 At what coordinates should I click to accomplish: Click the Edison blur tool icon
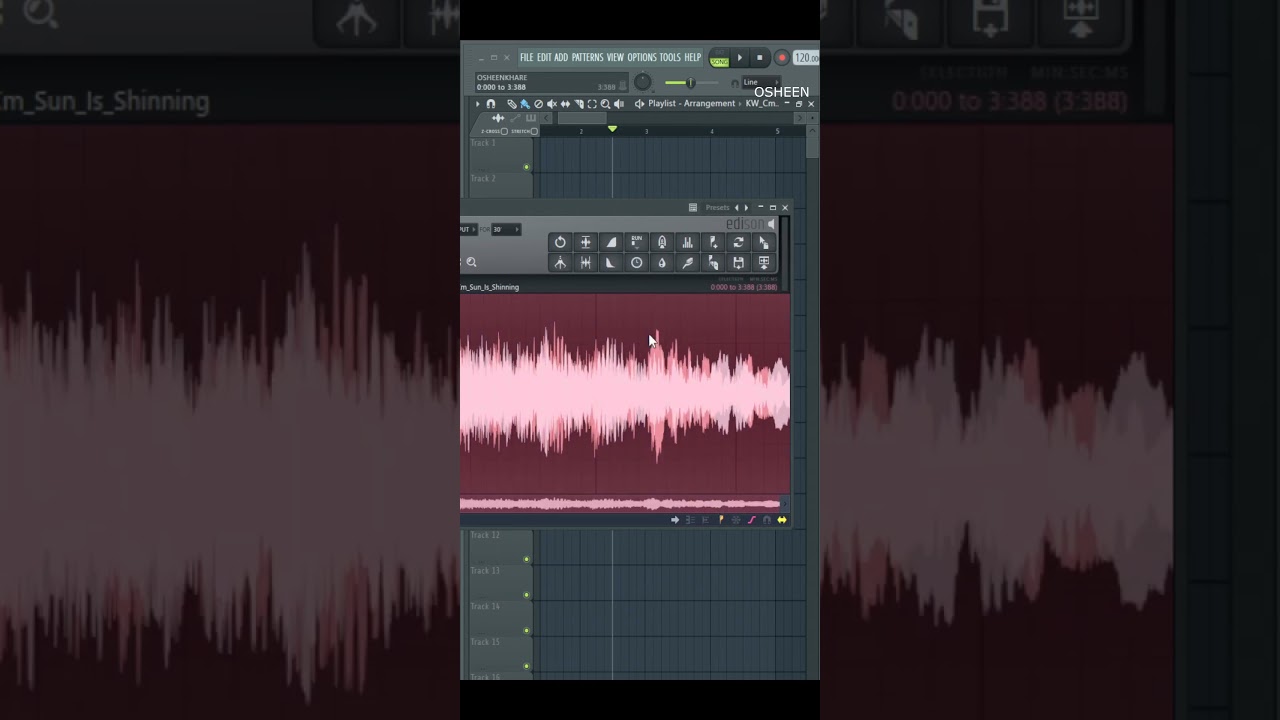[x=662, y=242]
